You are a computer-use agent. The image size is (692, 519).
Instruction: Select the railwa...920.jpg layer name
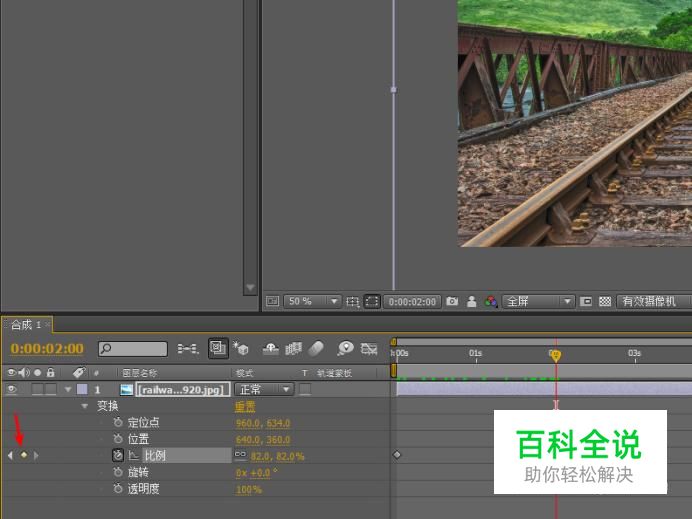pyautogui.click(x=183, y=389)
